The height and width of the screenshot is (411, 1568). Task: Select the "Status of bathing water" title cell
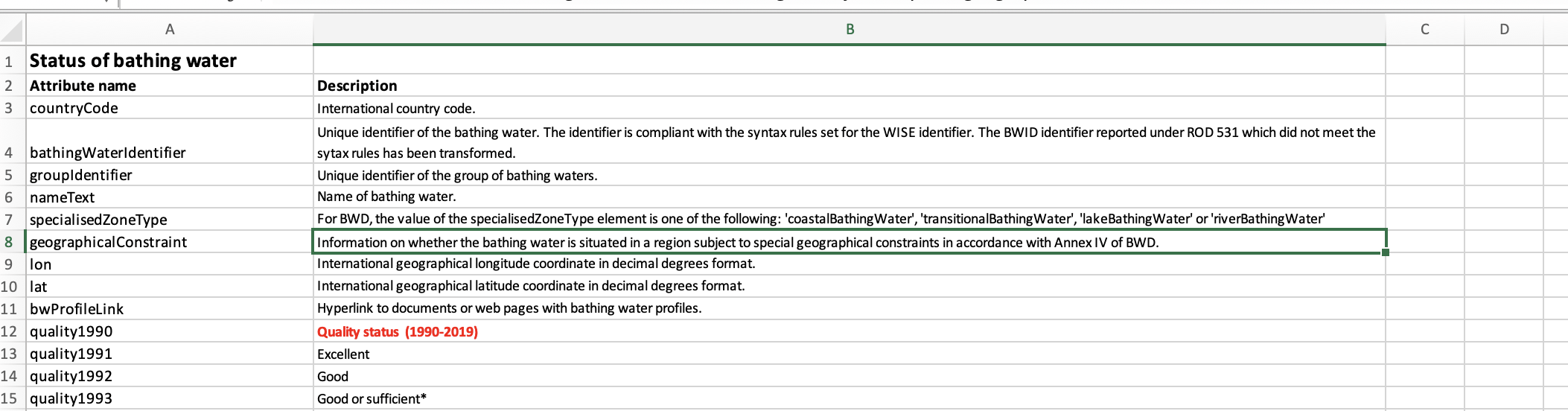pos(133,60)
